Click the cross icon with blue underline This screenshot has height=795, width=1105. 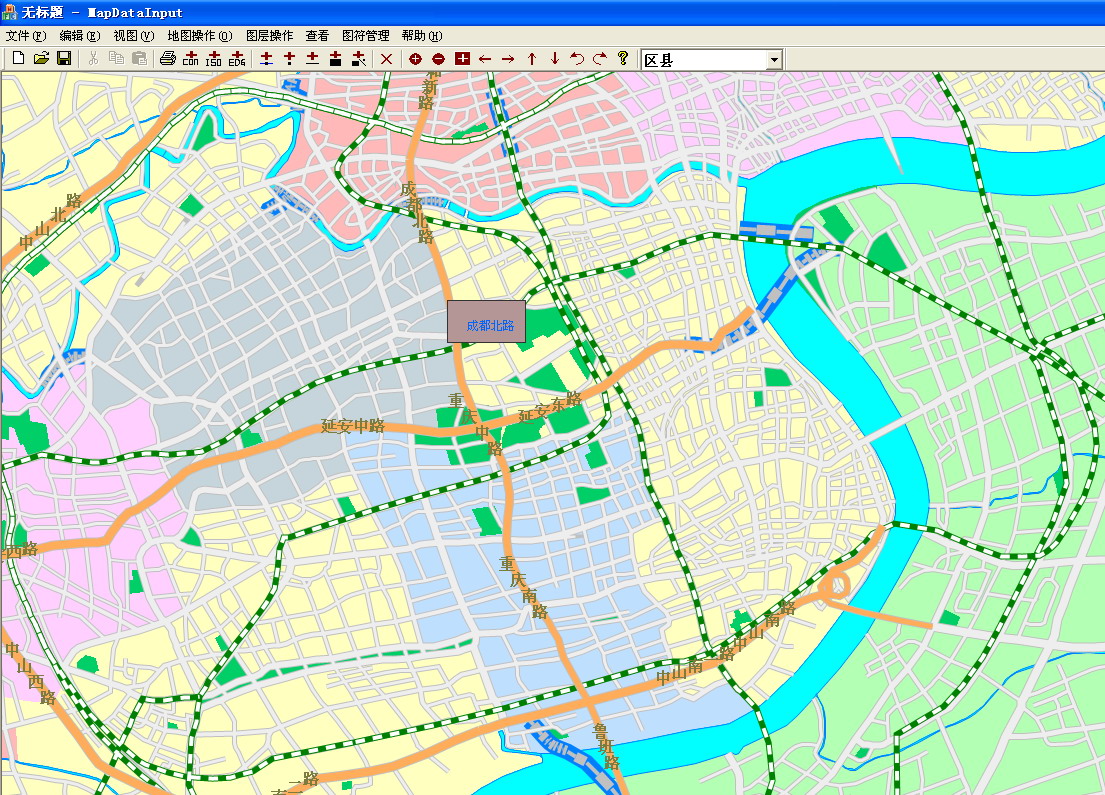click(266, 58)
